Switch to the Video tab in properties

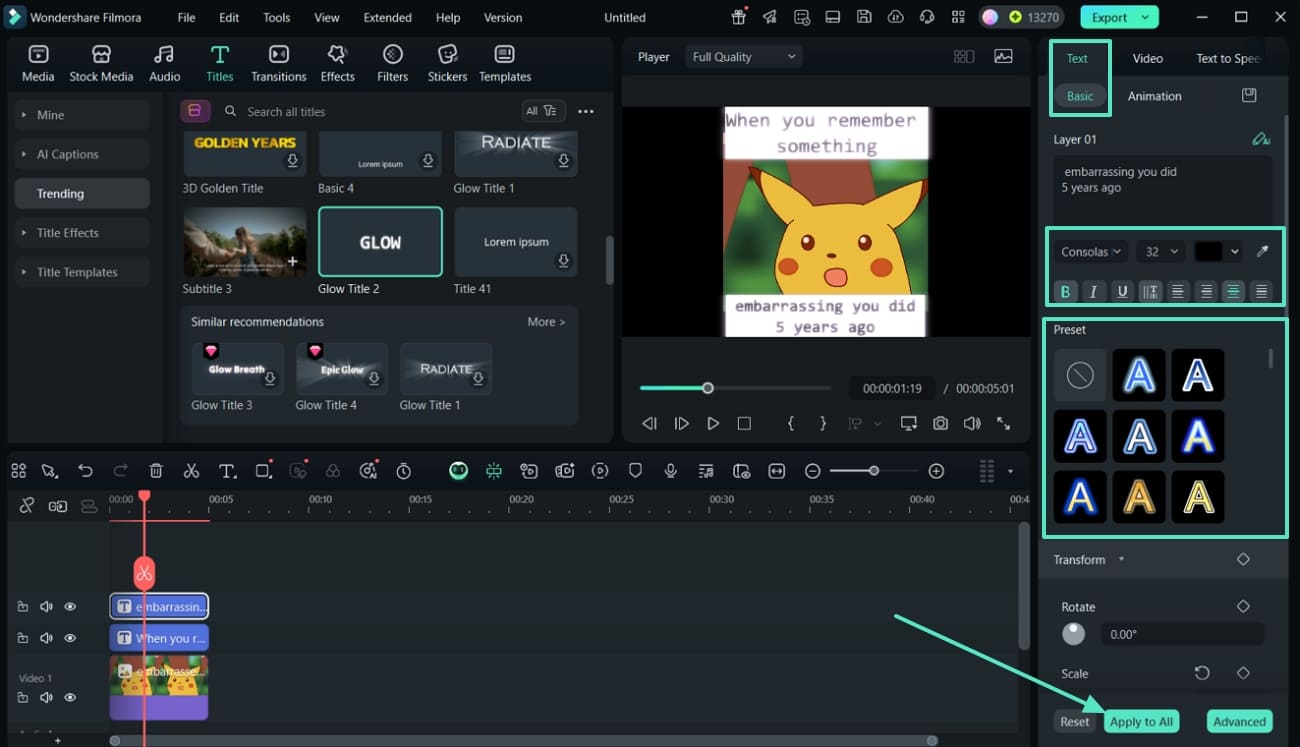(x=1147, y=58)
